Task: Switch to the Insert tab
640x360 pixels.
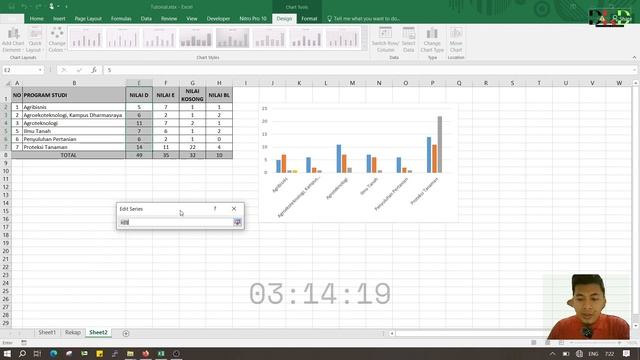Action: click(59, 19)
